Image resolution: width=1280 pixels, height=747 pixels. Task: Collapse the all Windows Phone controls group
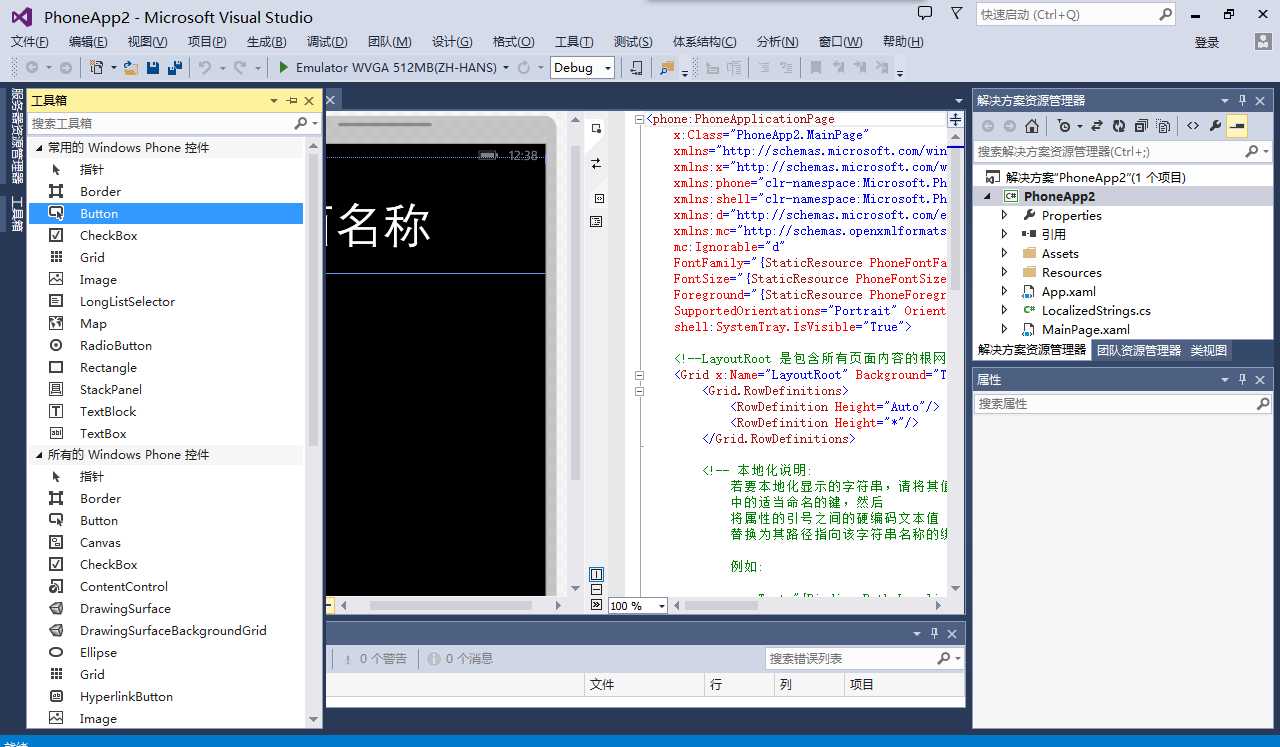click(40, 454)
